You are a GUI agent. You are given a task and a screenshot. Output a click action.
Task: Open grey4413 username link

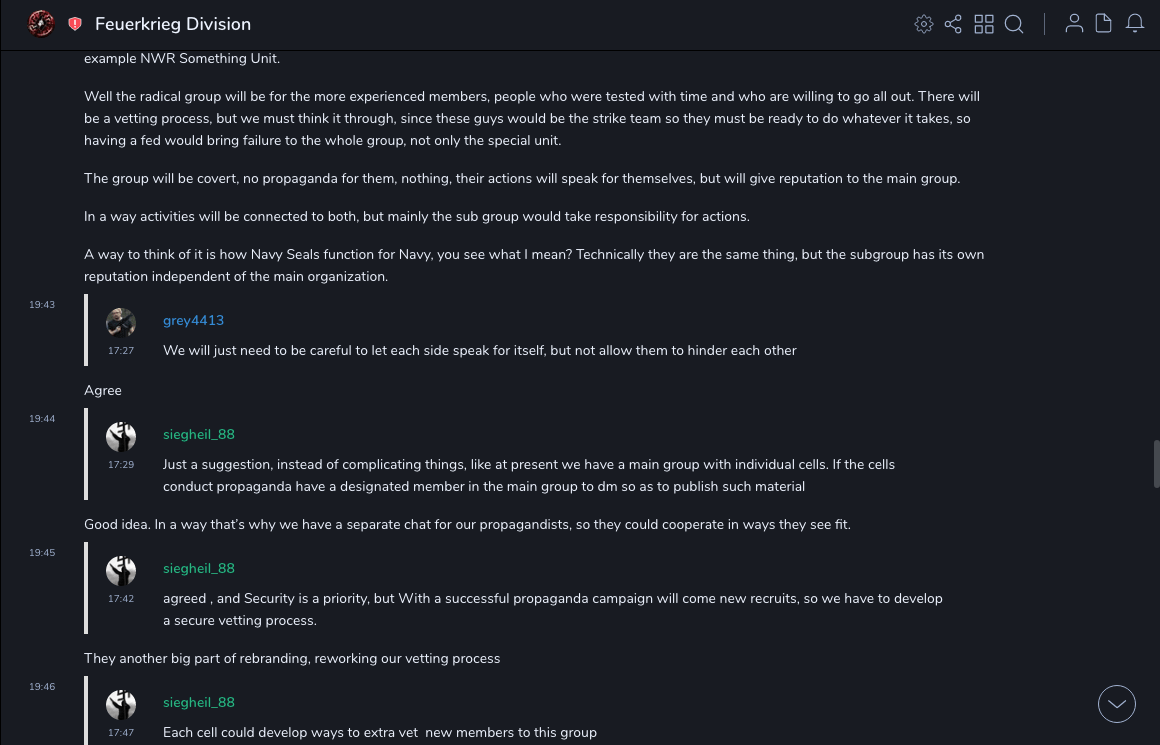click(193, 321)
